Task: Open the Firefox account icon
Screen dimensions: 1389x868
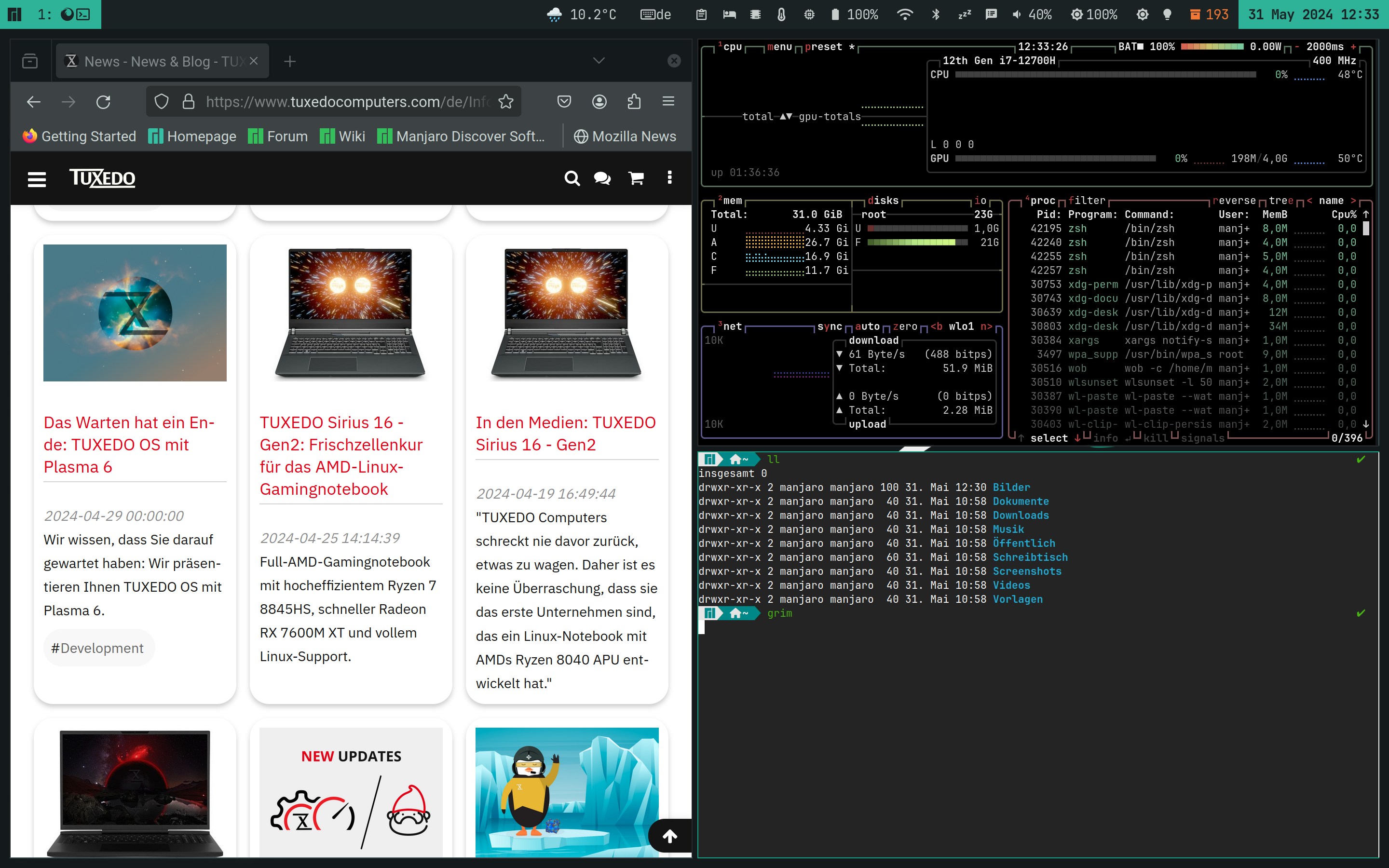Action: tap(599, 102)
